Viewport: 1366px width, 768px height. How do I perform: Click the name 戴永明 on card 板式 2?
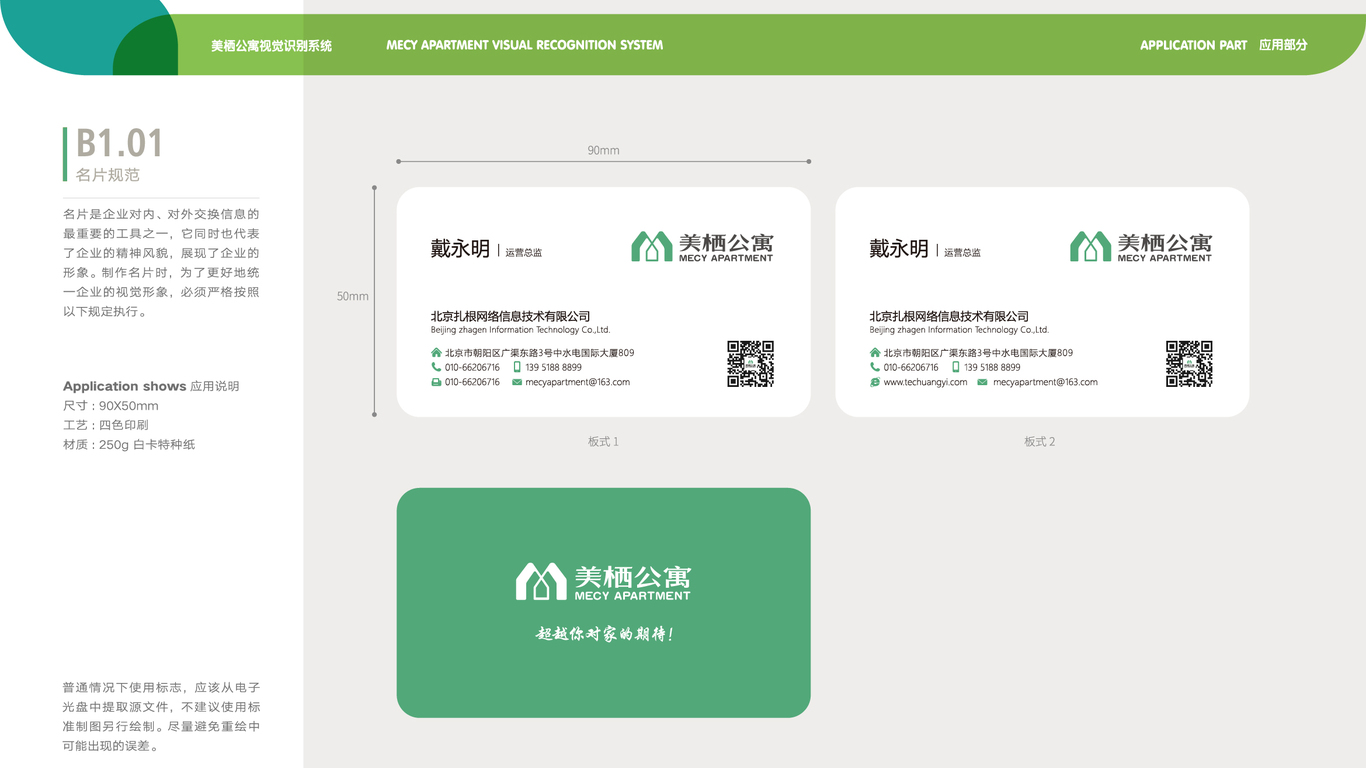(899, 249)
